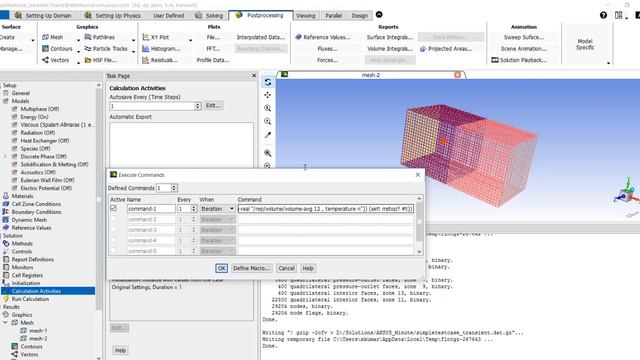The height and width of the screenshot is (360, 640).
Task: Expand the Contours dropdown arrow
Action: tap(78, 51)
